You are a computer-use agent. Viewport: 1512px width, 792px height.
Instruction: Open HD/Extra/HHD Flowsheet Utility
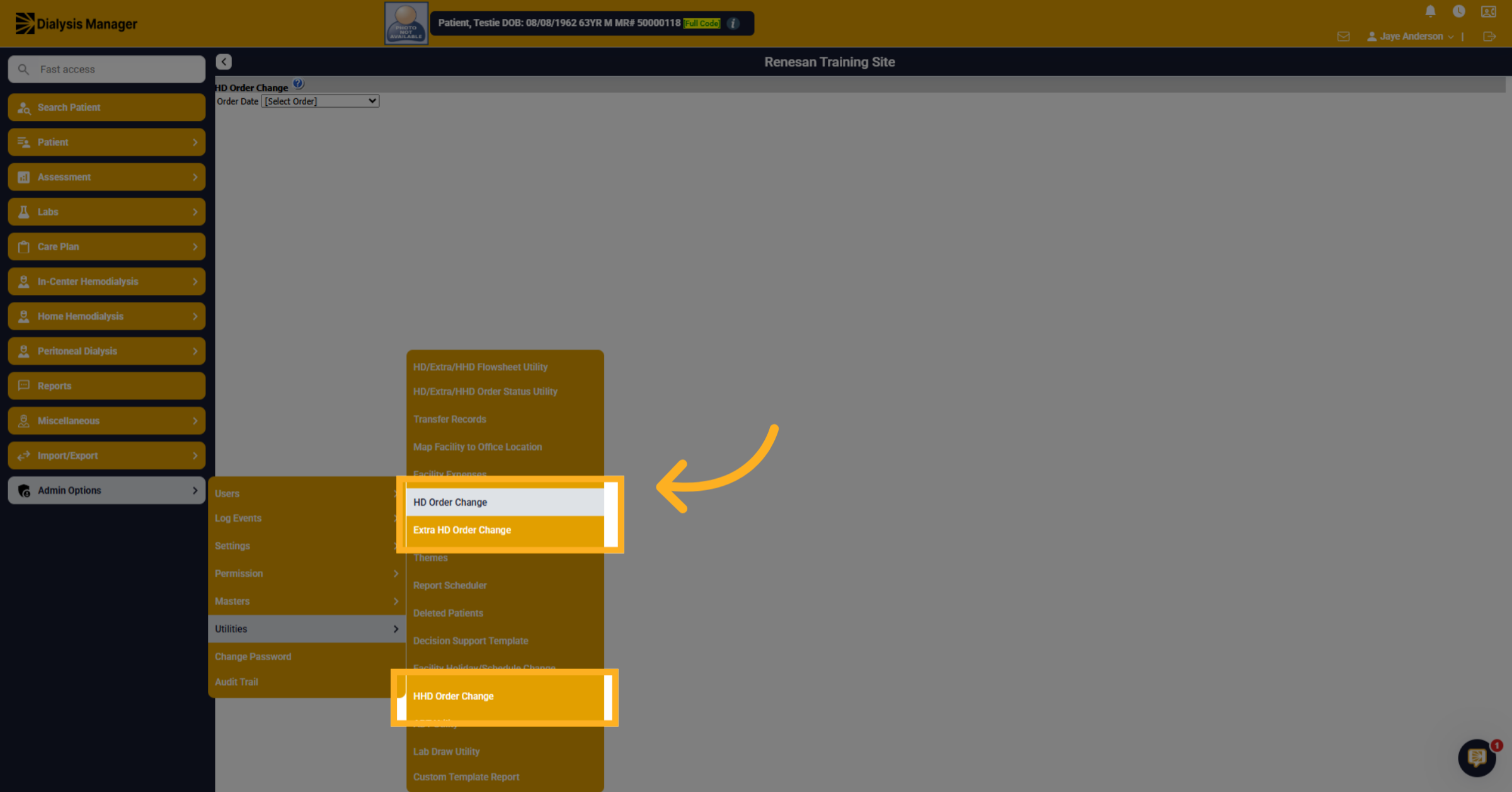pos(505,367)
